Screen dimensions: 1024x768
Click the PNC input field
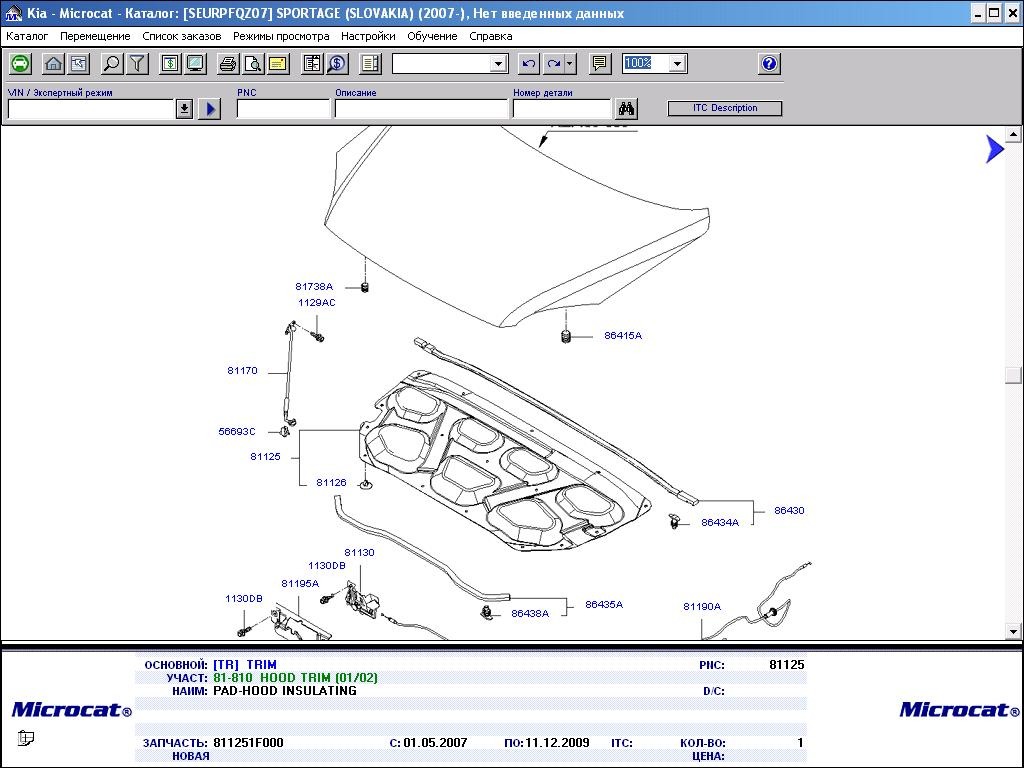point(283,109)
